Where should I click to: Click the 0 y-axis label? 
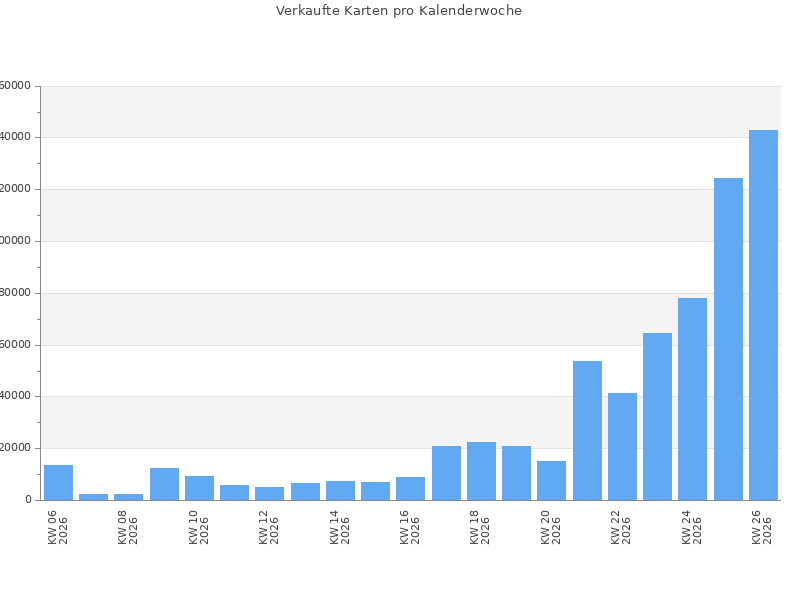click(x=29, y=500)
